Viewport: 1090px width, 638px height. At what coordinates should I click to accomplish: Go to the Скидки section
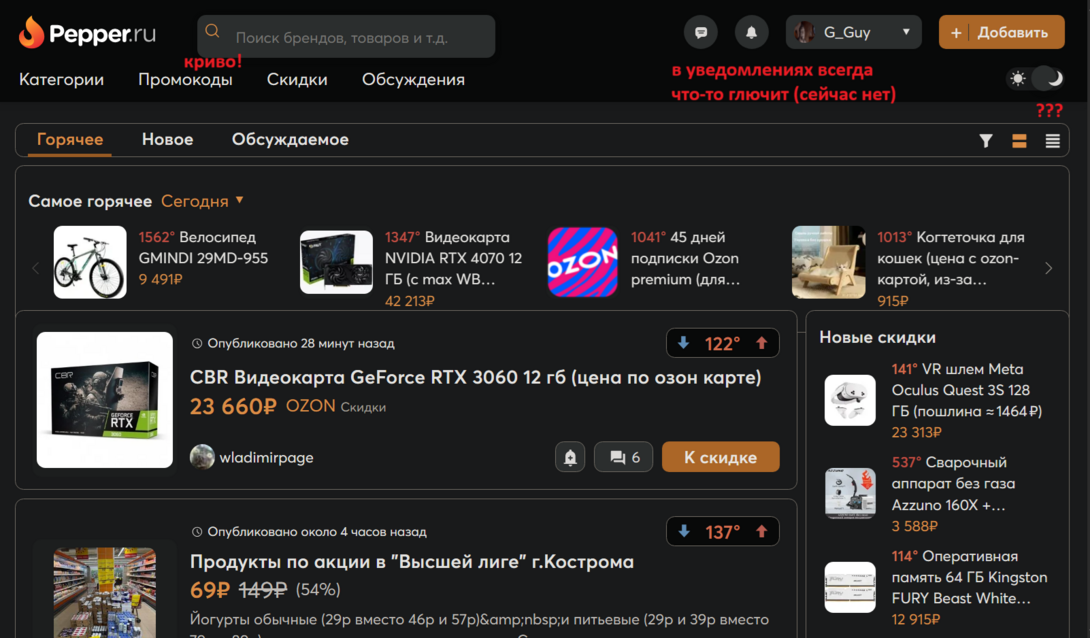tap(297, 79)
